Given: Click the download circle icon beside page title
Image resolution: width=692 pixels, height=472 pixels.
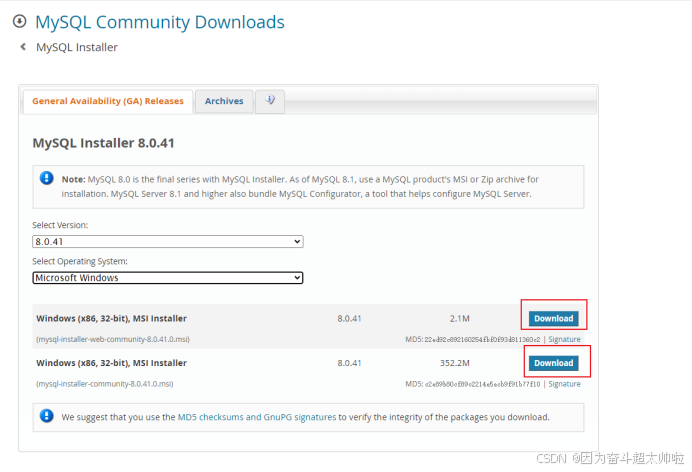Looking at the screenshot, I should click(19, 21).
